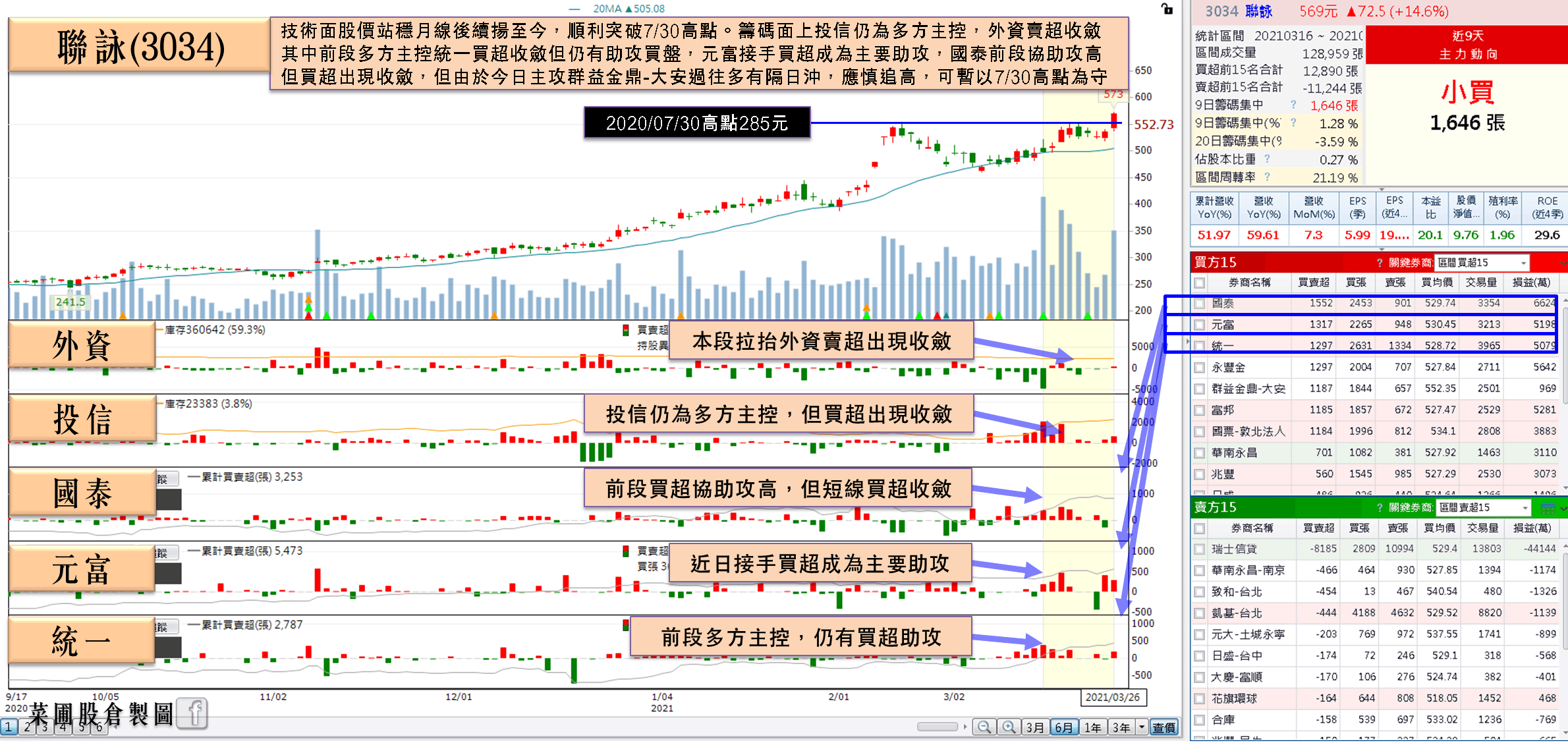Open the period dropdown arrow after 3年

[1142, 727]
